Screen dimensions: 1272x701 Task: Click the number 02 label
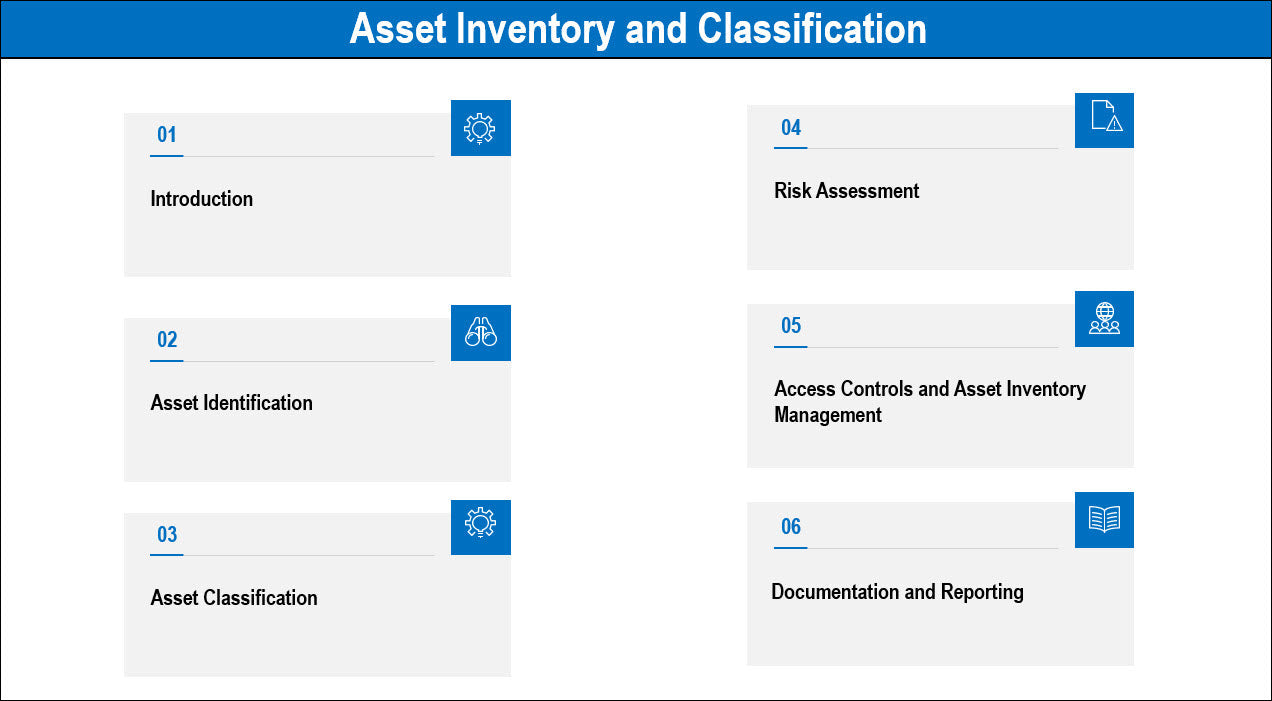tap(166, 340)
